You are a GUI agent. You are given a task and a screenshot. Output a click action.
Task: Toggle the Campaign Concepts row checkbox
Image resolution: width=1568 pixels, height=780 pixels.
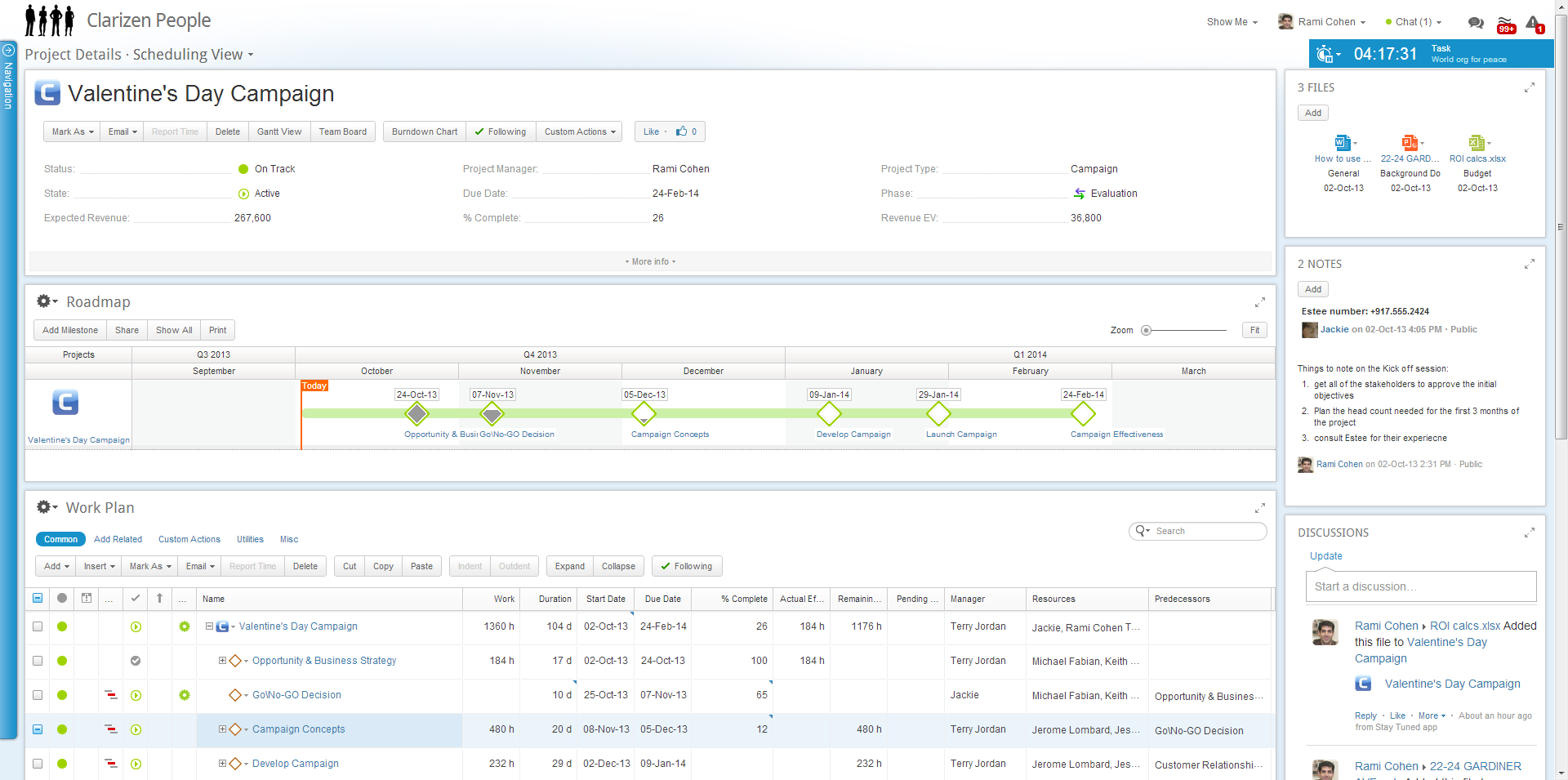[38, 729]
